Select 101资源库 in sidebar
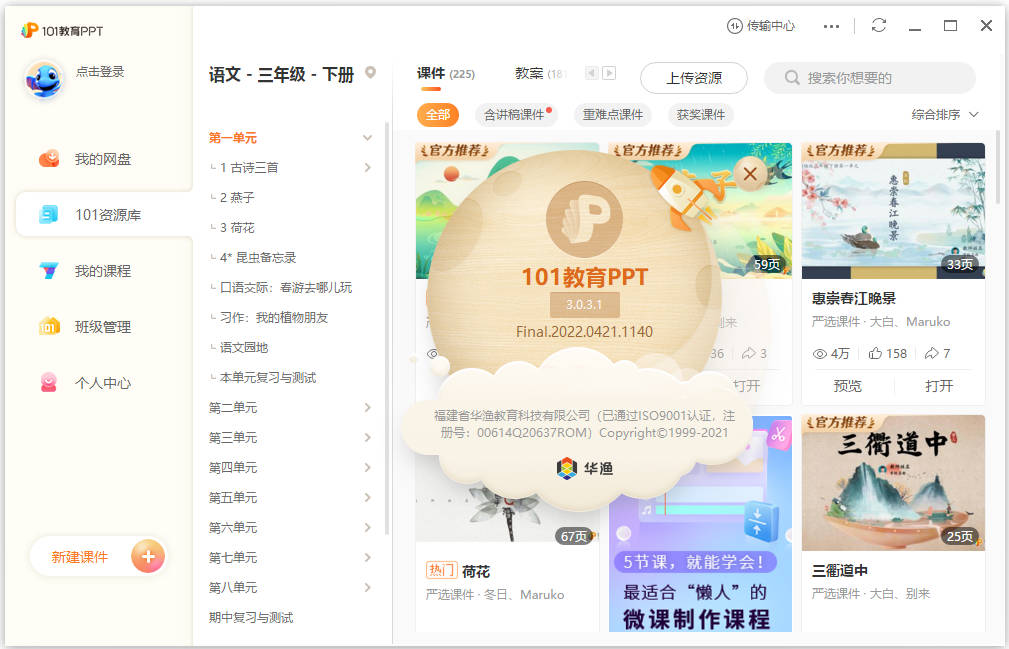This screenshot has width=1009, height=649. pos(104,215)
